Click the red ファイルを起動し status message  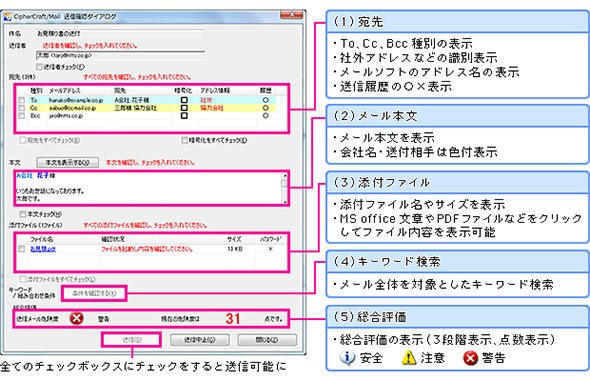[147, 249]
